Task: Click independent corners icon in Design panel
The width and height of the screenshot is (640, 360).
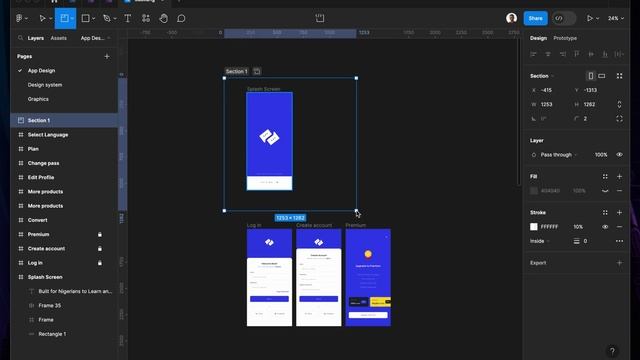Action: coord(619,119)
